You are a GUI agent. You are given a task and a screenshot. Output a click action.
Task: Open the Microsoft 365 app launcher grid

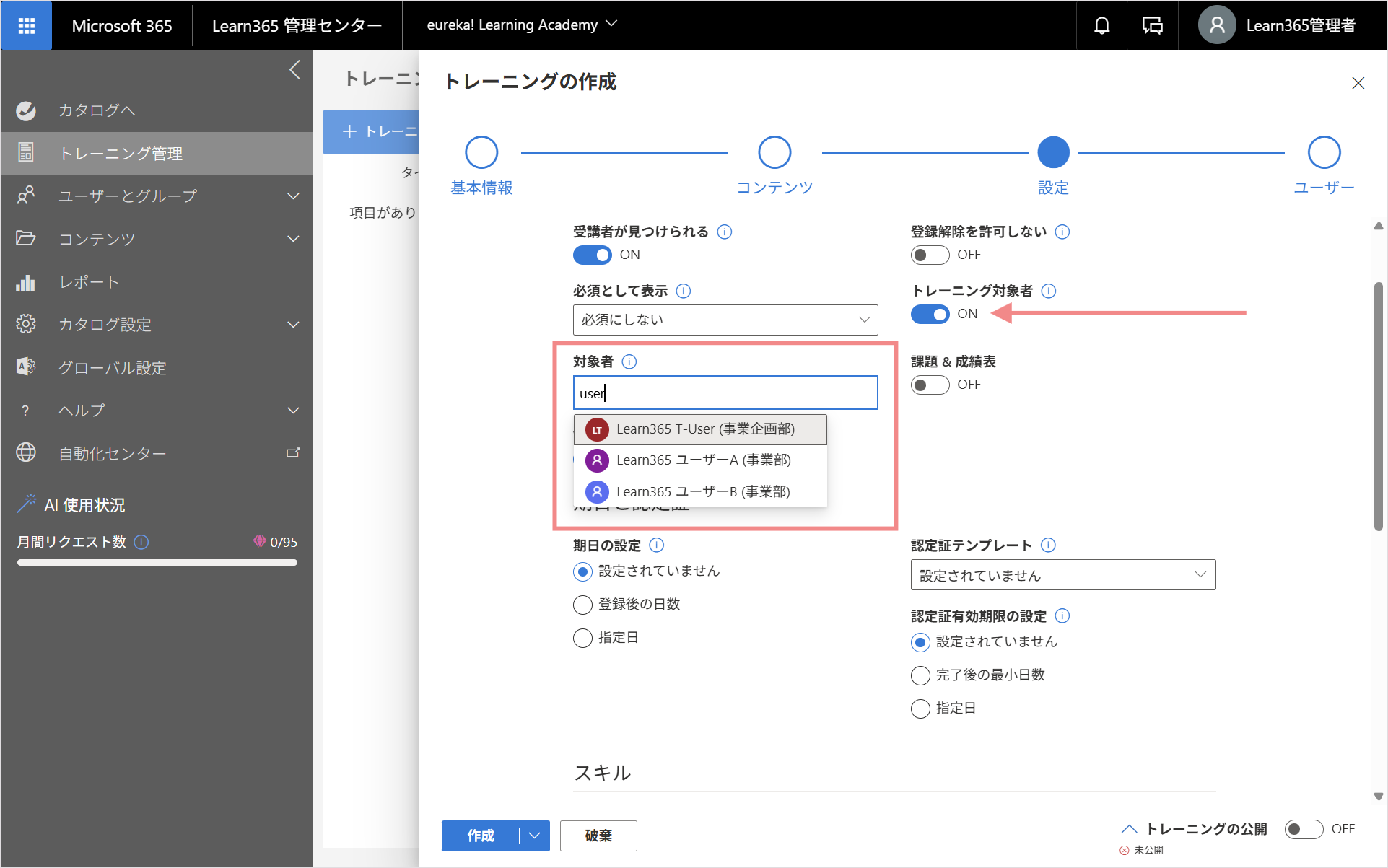tap(27, 26)
